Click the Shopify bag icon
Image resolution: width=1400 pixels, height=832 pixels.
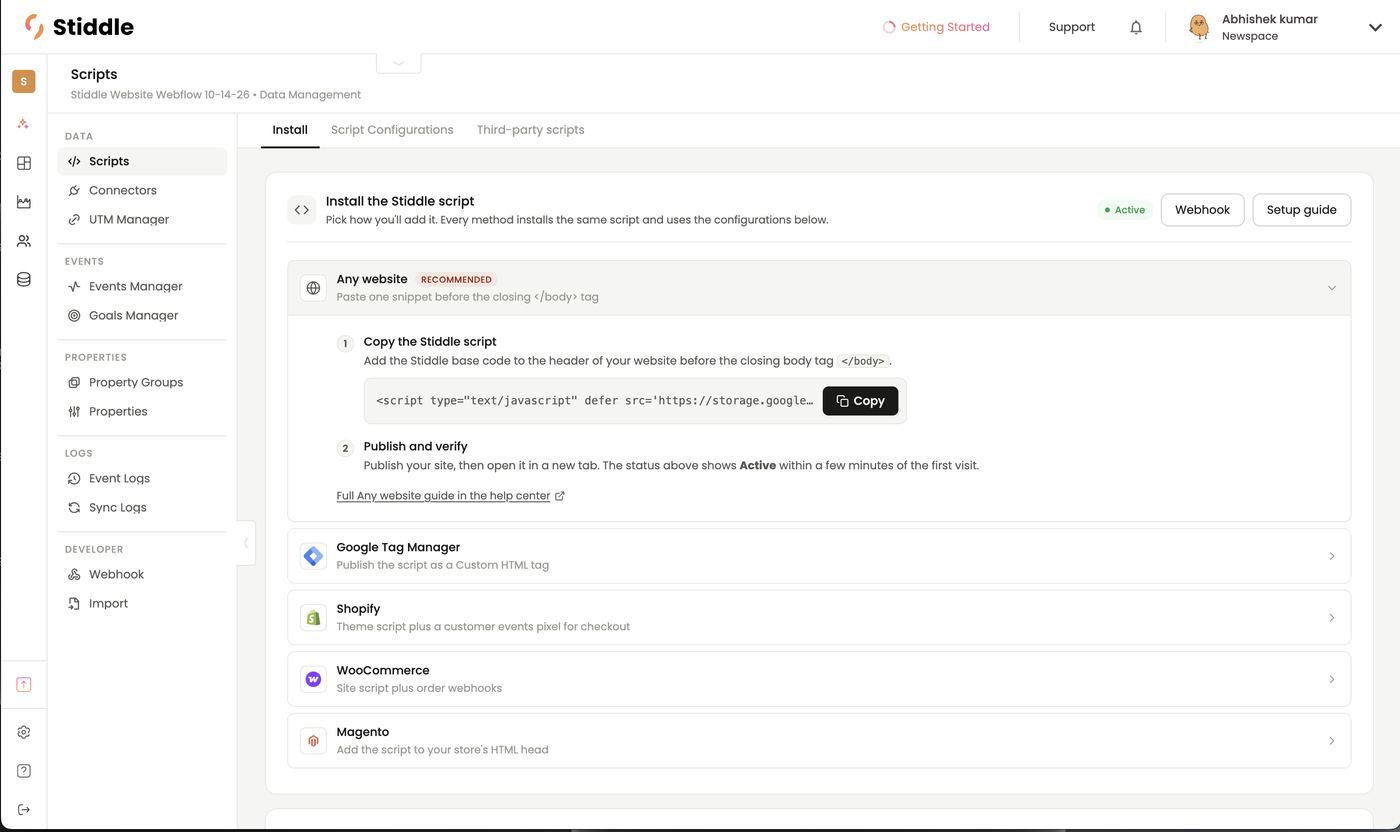(313, 618)
